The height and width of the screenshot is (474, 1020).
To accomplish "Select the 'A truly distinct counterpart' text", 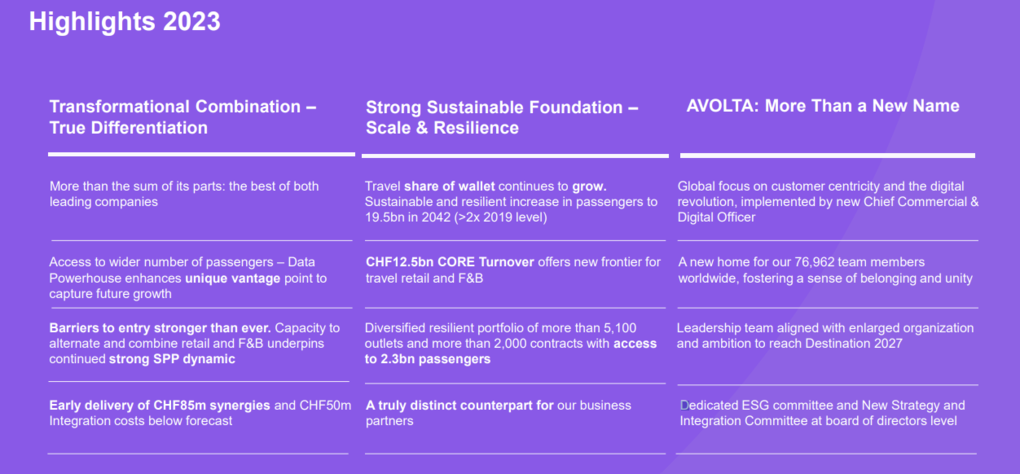I will 498,413.
